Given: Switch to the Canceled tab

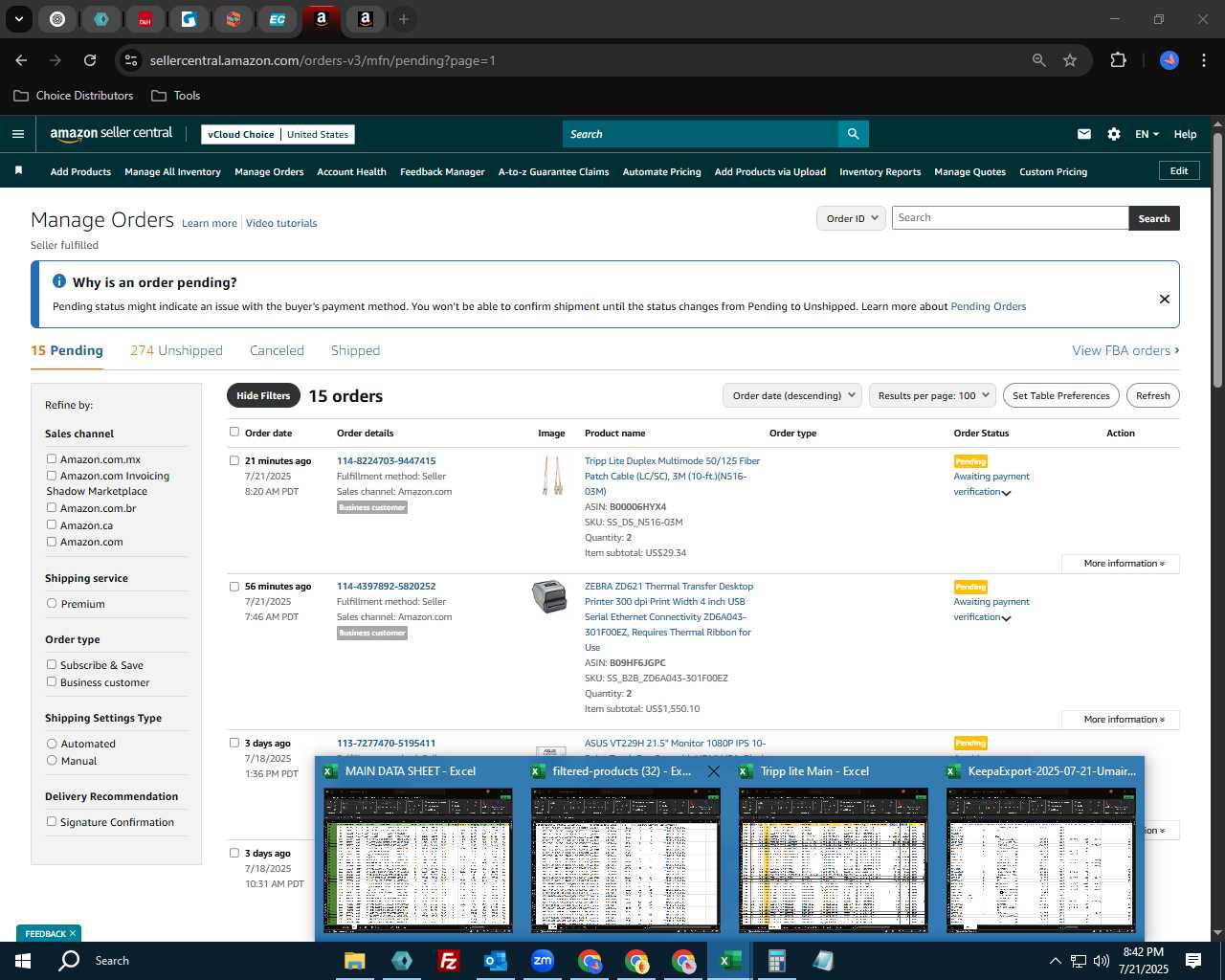Looking at the screenshot, I should (277, 350).
